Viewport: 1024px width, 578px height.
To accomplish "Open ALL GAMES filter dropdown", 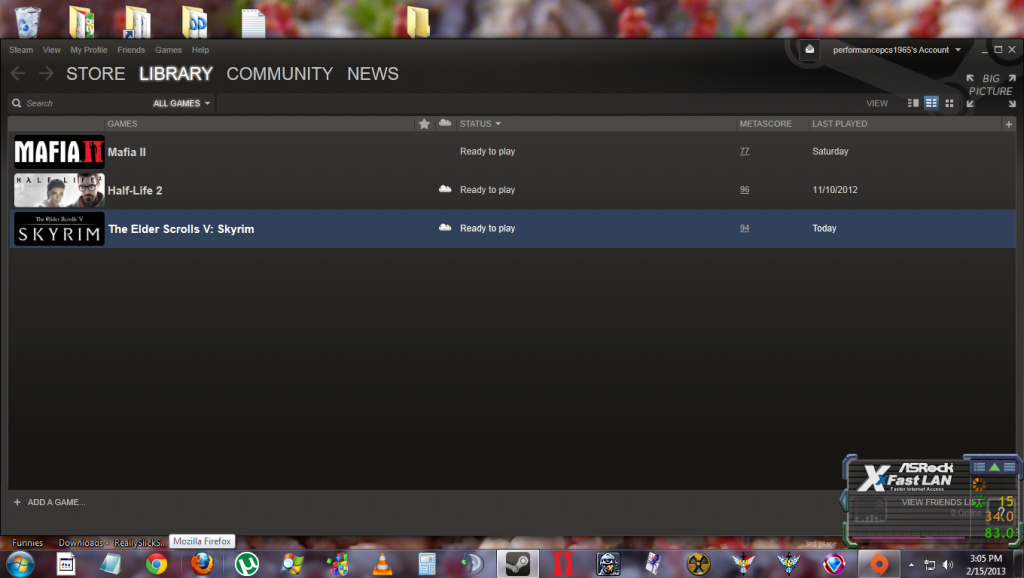I will (181, 103).
